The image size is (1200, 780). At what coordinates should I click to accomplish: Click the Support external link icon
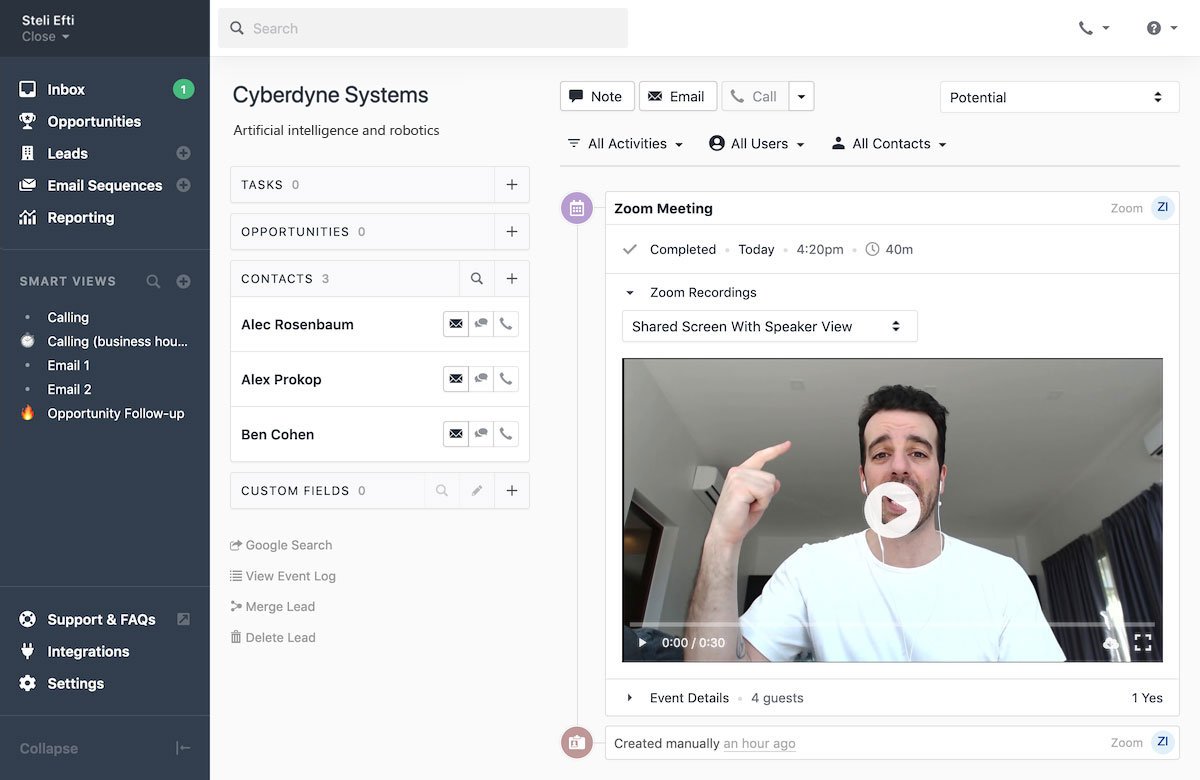pyautogui.click(x=183, y=619)
